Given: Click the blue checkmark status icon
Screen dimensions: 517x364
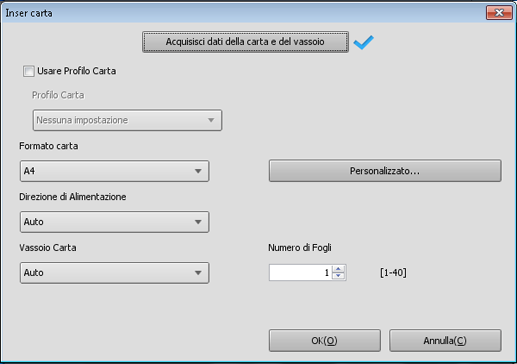Looking at the screenshot, I should [363, 42].
